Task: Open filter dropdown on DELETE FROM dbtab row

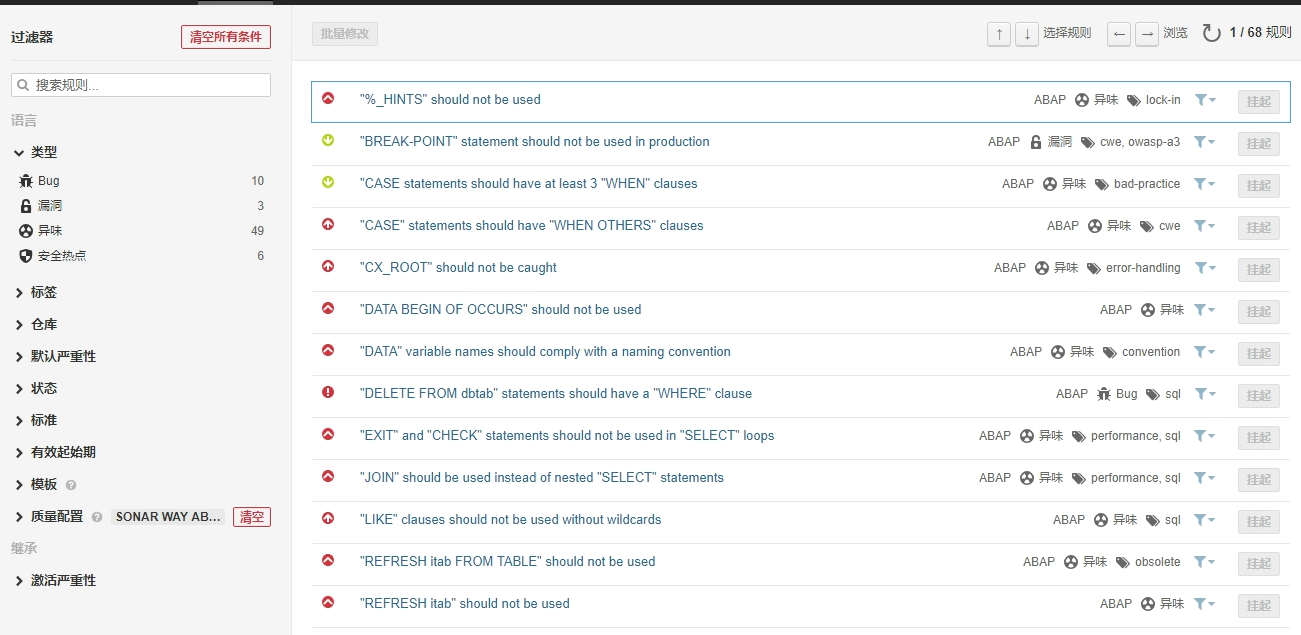Action: (x=1205, y=394)
